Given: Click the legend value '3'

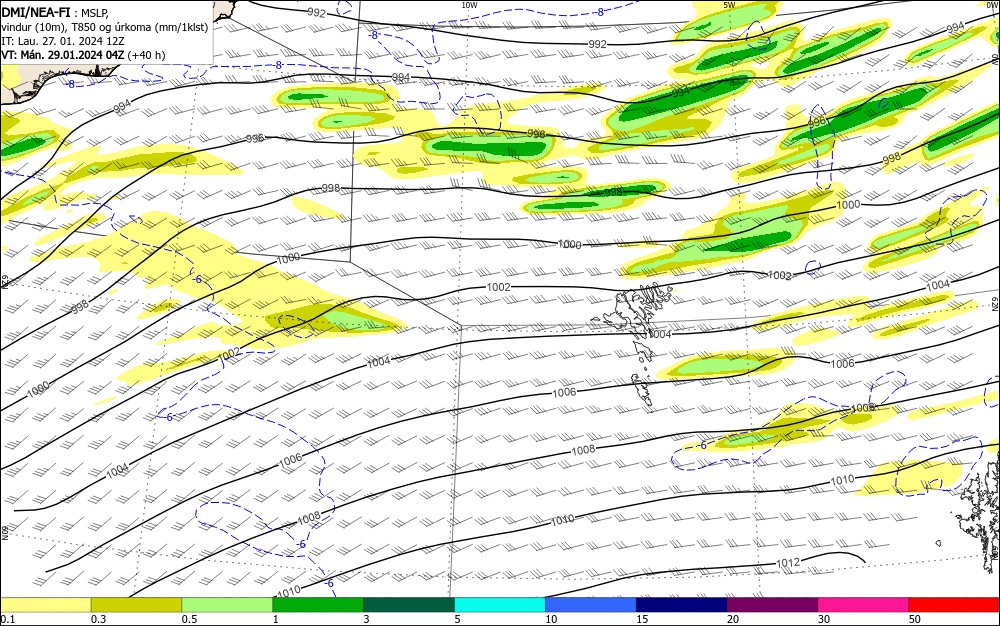Looking at the screenshot, I should pos(366,619).
